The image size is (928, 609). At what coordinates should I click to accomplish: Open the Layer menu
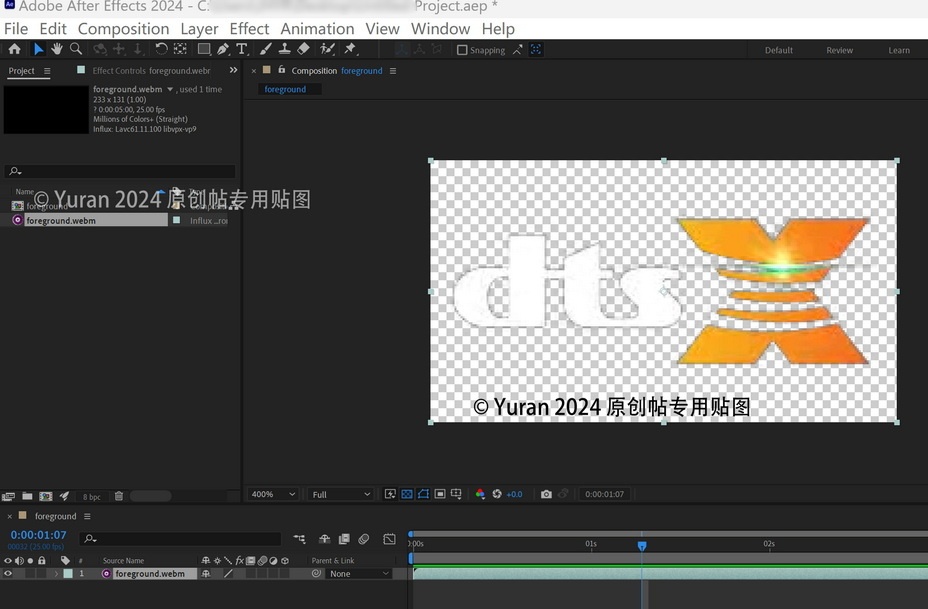[x=199, y=28]
